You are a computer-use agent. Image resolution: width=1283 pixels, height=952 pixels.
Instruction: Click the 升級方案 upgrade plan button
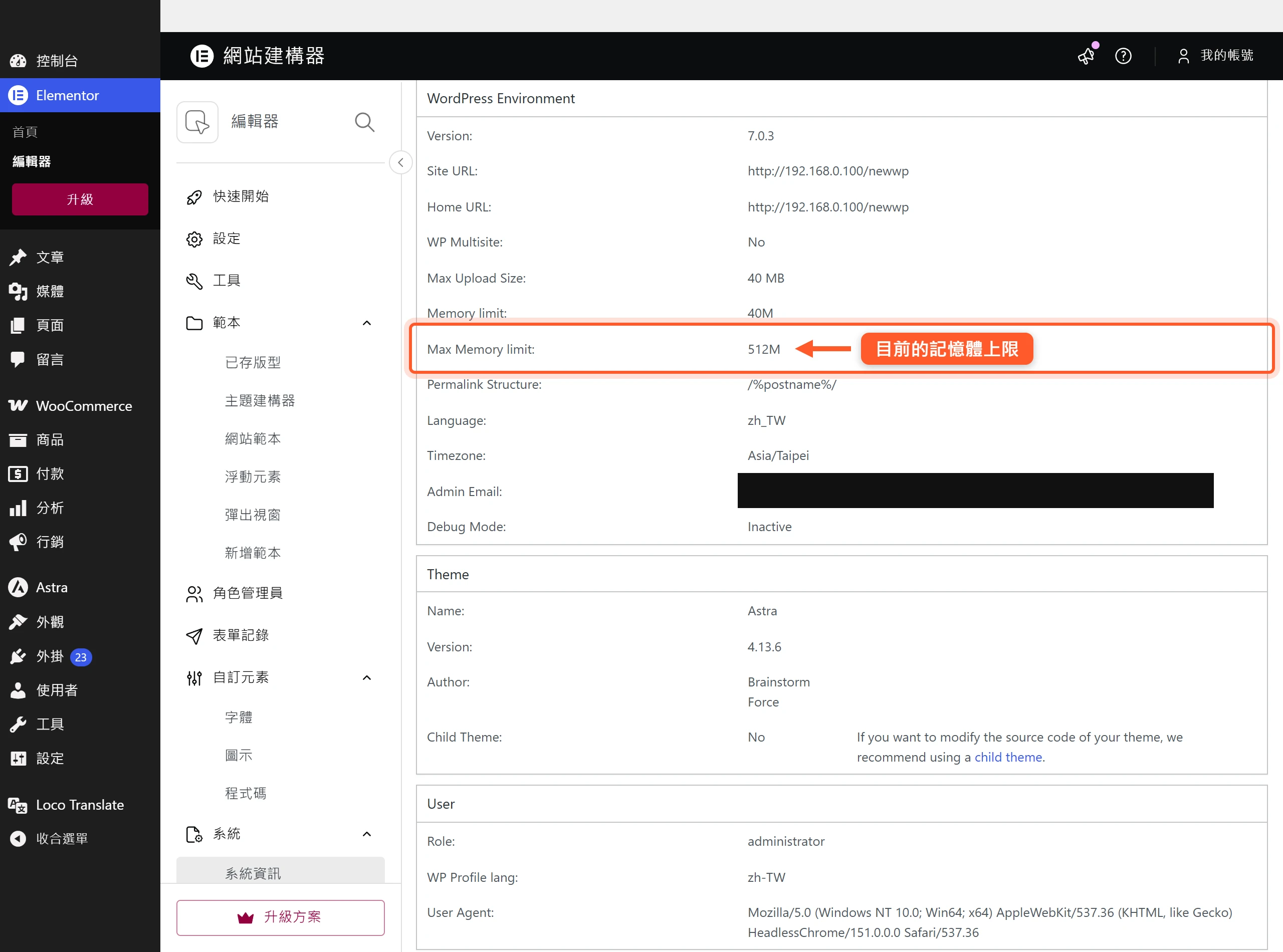point(280,917)
